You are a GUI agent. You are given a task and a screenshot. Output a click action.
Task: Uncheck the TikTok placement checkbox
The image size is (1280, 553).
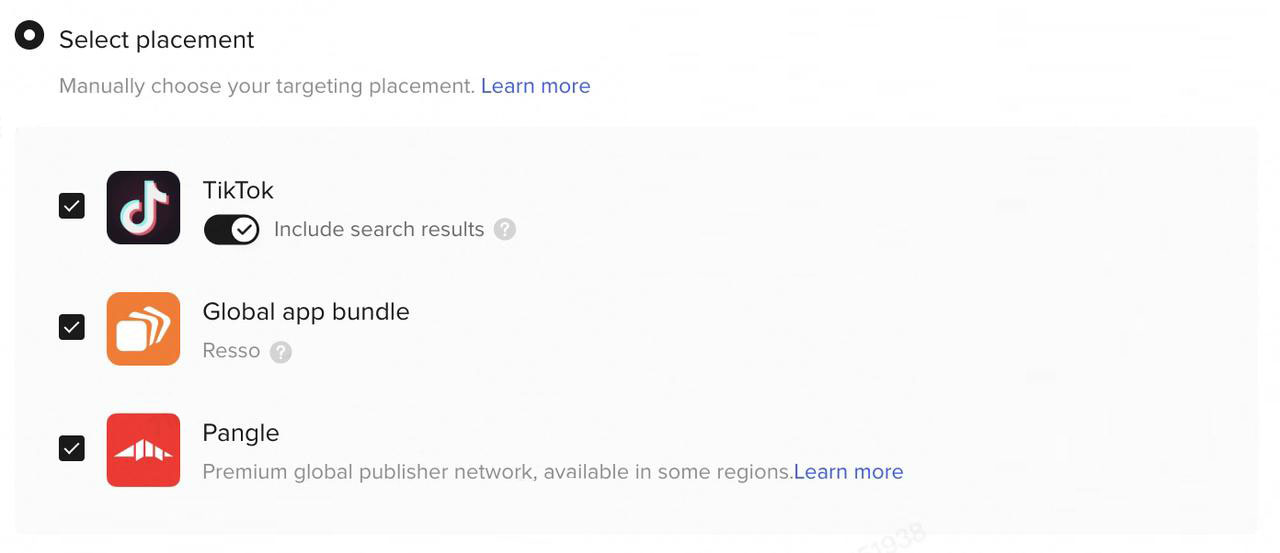(72, 206)
